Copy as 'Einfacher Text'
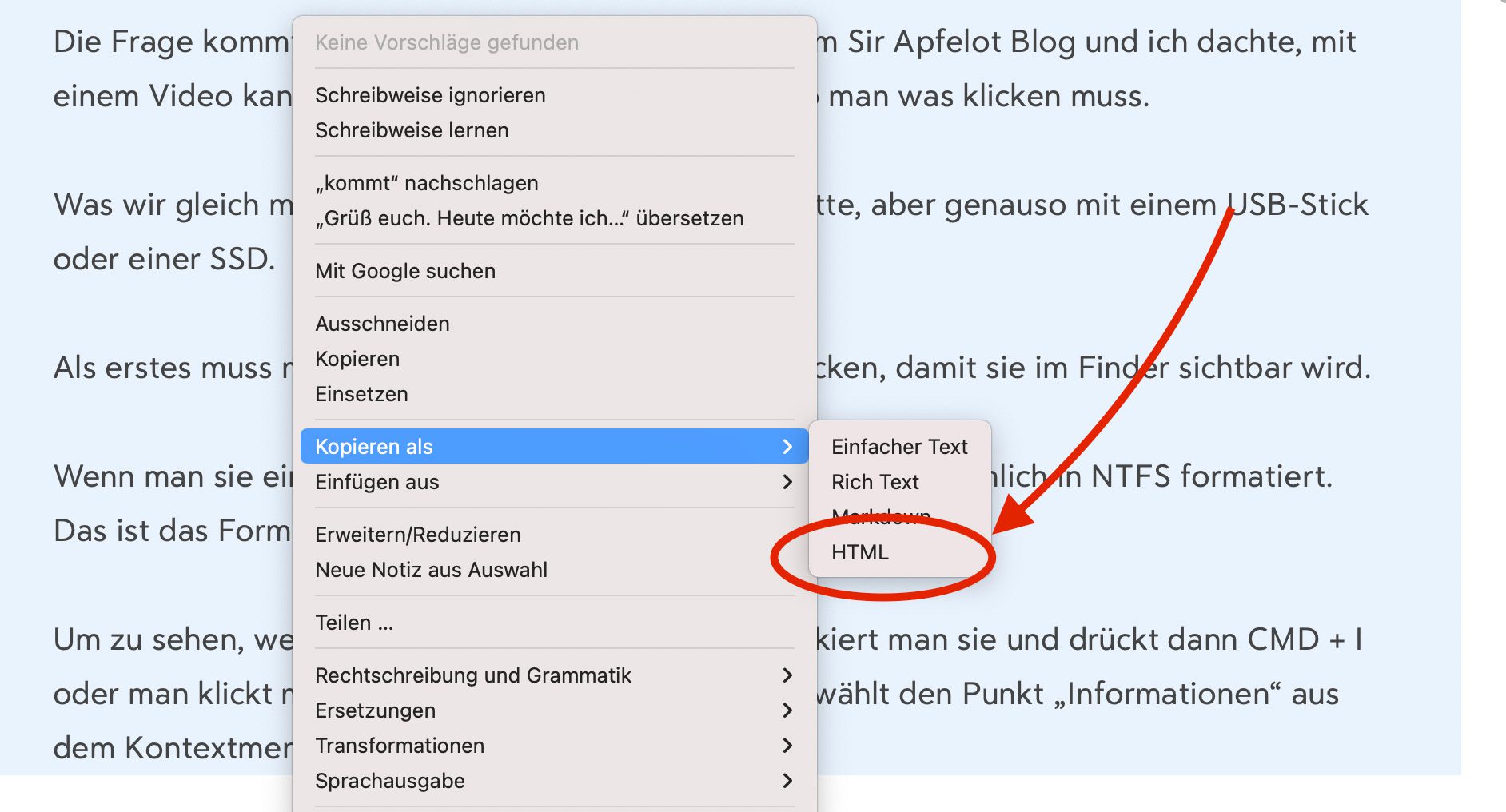 900,447
